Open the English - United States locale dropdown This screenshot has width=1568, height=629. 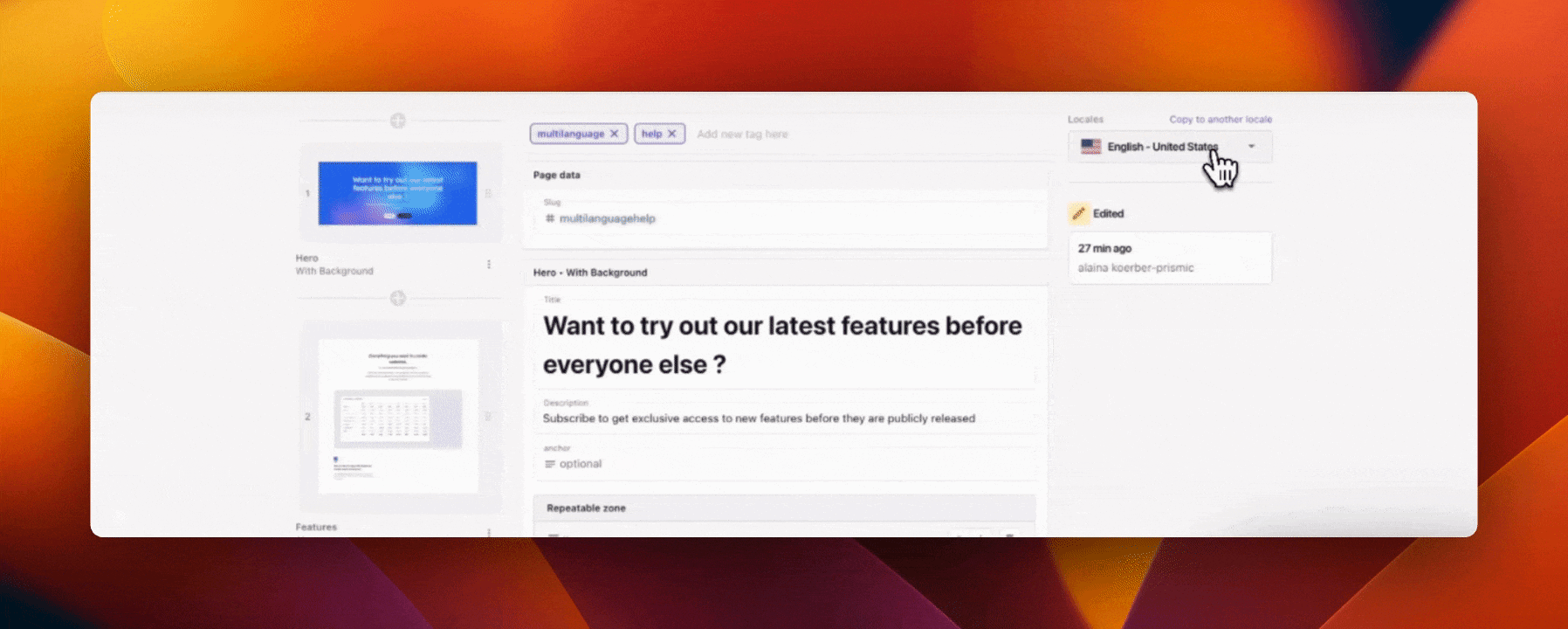pos(1170,147)
